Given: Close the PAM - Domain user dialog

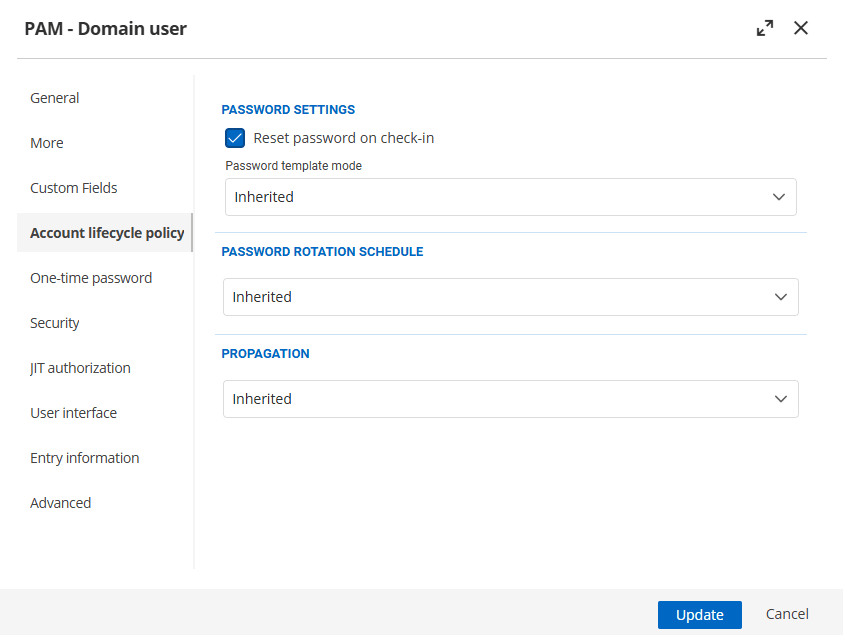Looking at the screenshot, I should (x=801, y=29).
